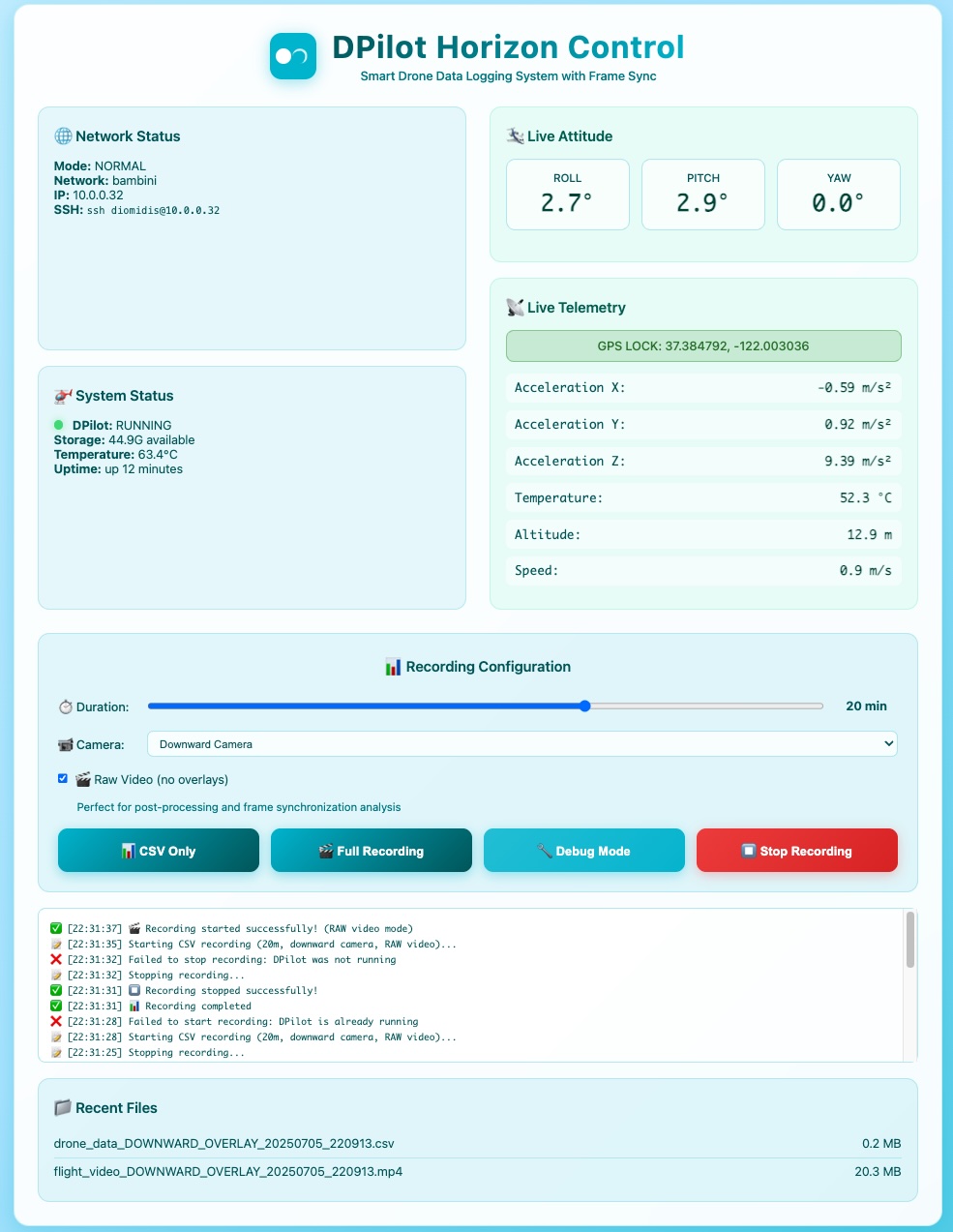The width and height of the screenshot is (953, 1232).
Task: Click the PITCH attitude card
Action: [703, 195]
